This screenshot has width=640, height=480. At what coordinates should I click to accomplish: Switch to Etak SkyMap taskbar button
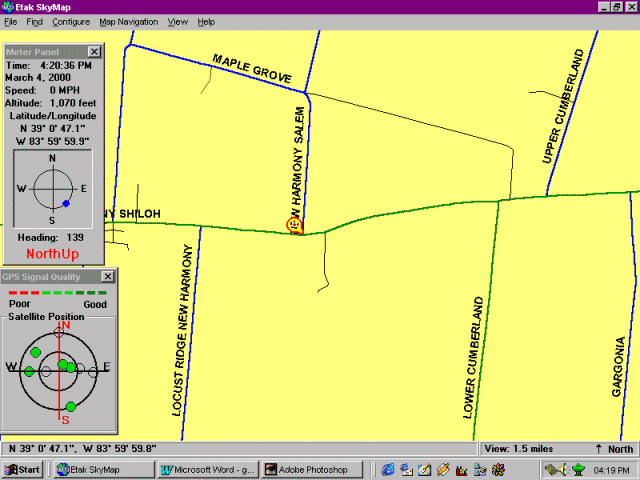(105, 470)
